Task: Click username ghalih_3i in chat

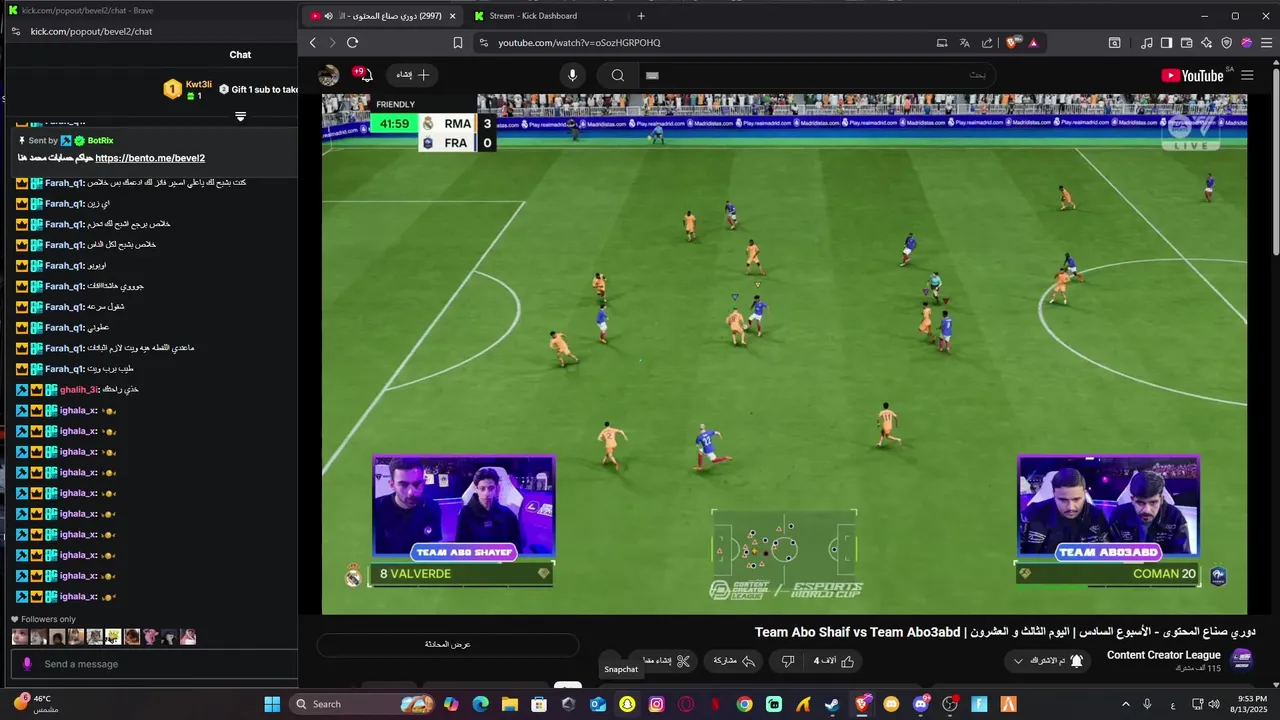Action: (78, 389)
